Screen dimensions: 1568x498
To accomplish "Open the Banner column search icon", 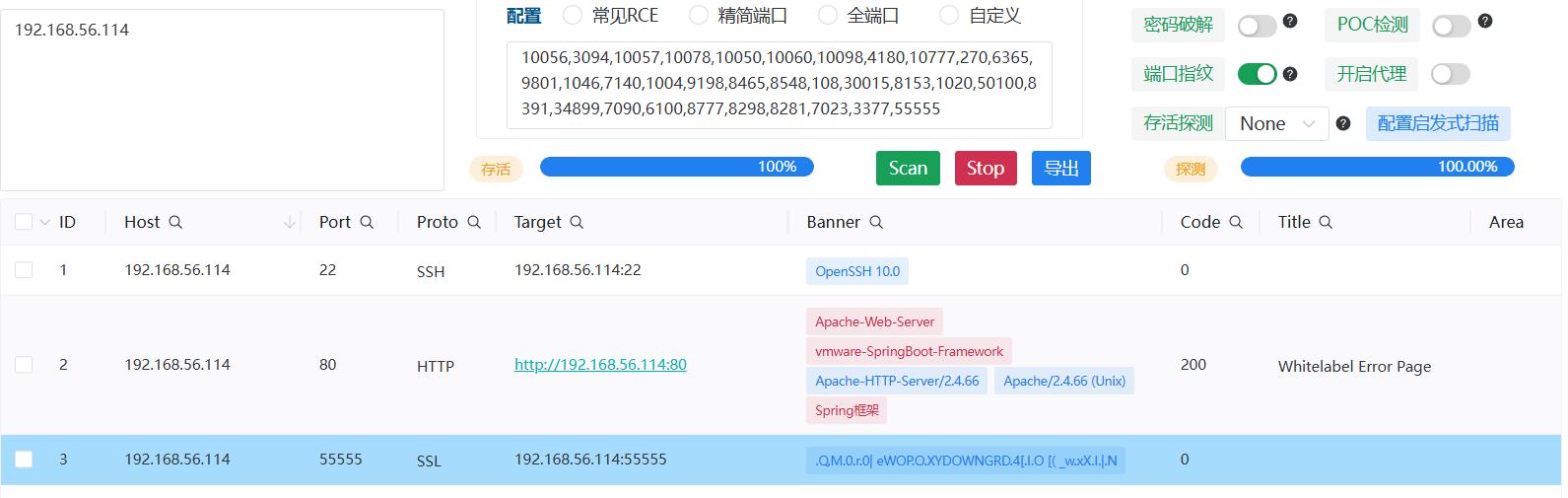I will click(x=876, y=223).
